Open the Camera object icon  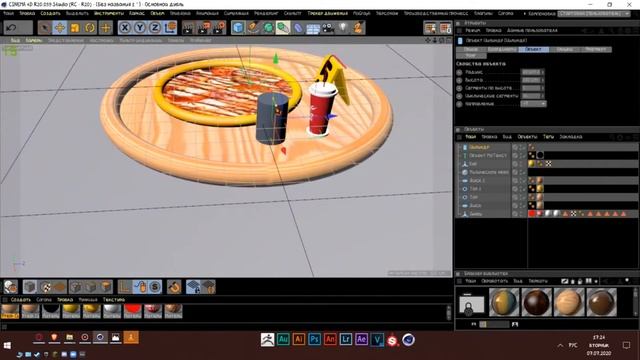(328, 28)
